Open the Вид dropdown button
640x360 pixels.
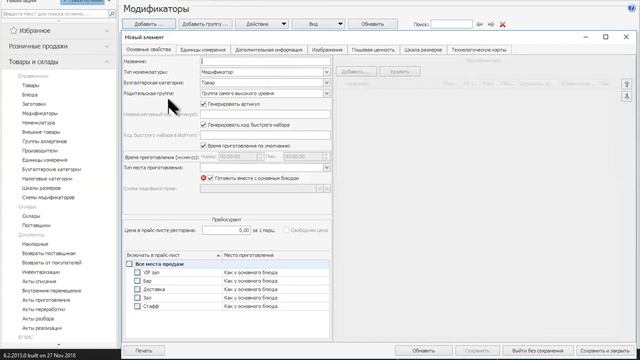click(319, 24)
